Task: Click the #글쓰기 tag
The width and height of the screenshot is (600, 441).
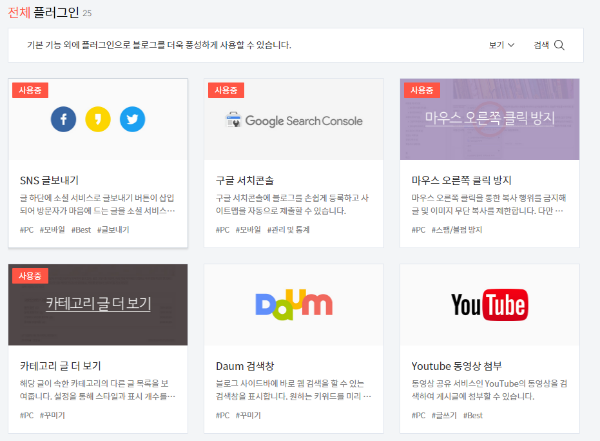Action: pyautogui.click(x=444, y=415)
